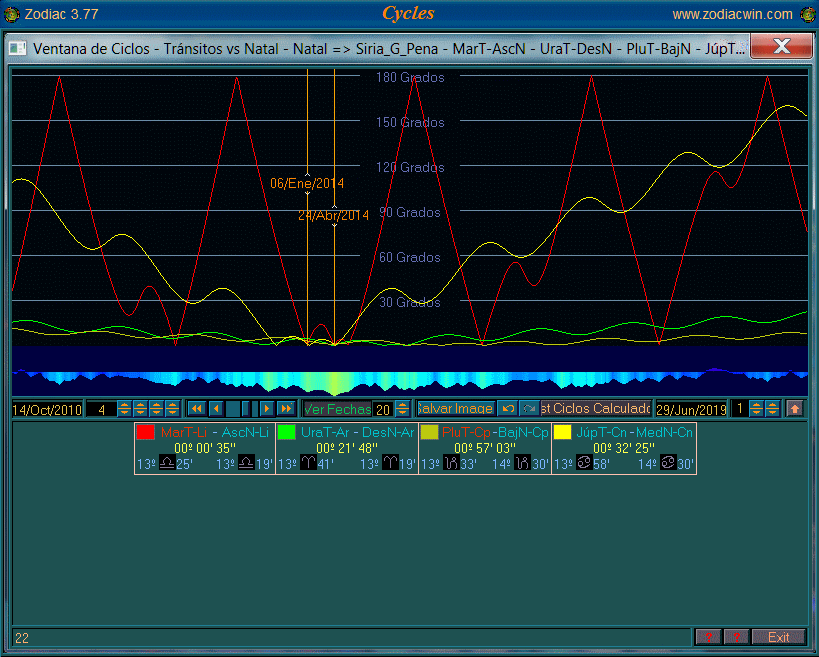Click the 24/Abr/2014 date marker
This screenshot has width=819, height=657.
point(333,215)
